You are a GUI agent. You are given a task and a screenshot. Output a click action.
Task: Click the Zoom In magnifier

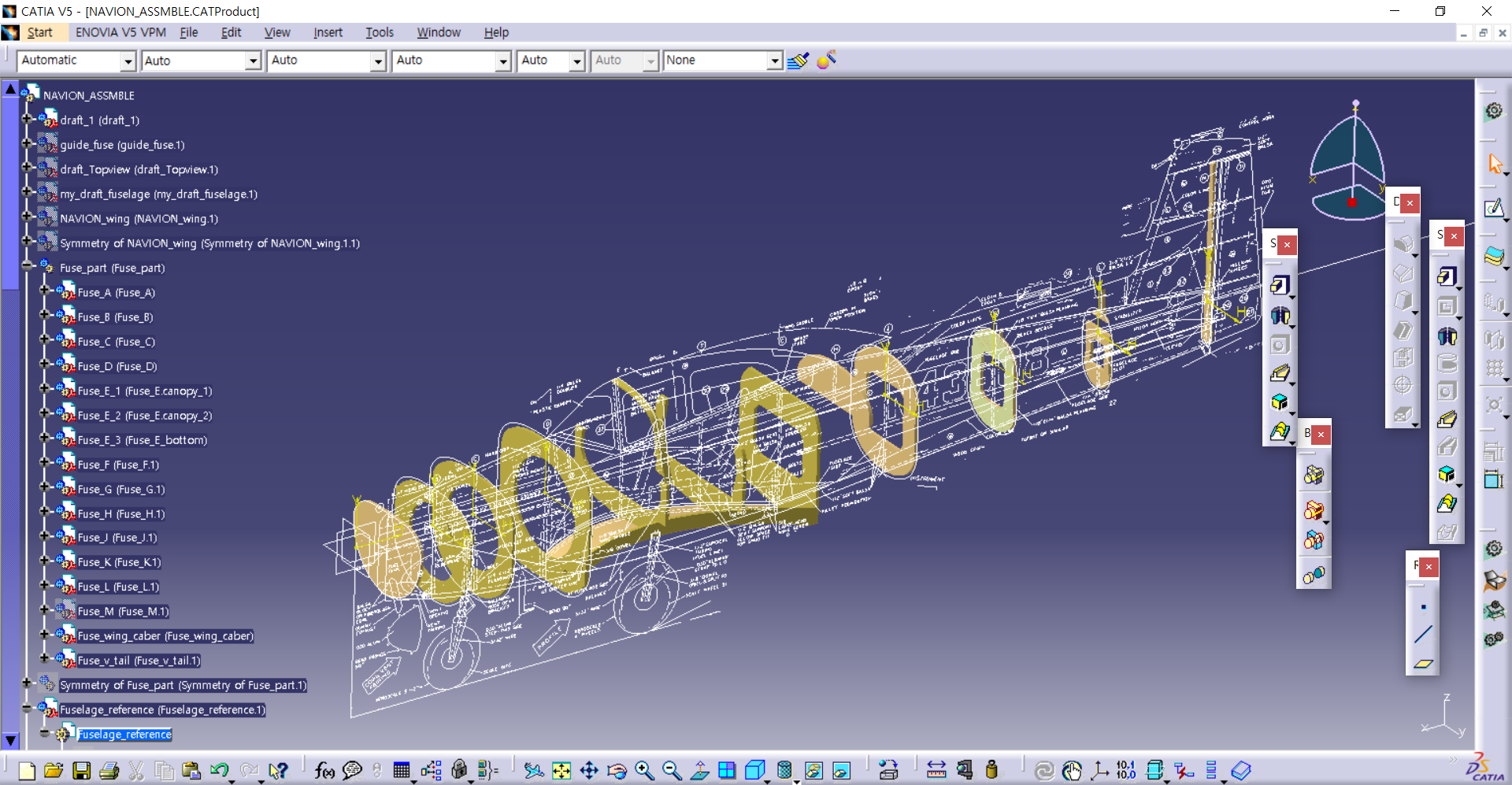644,771
